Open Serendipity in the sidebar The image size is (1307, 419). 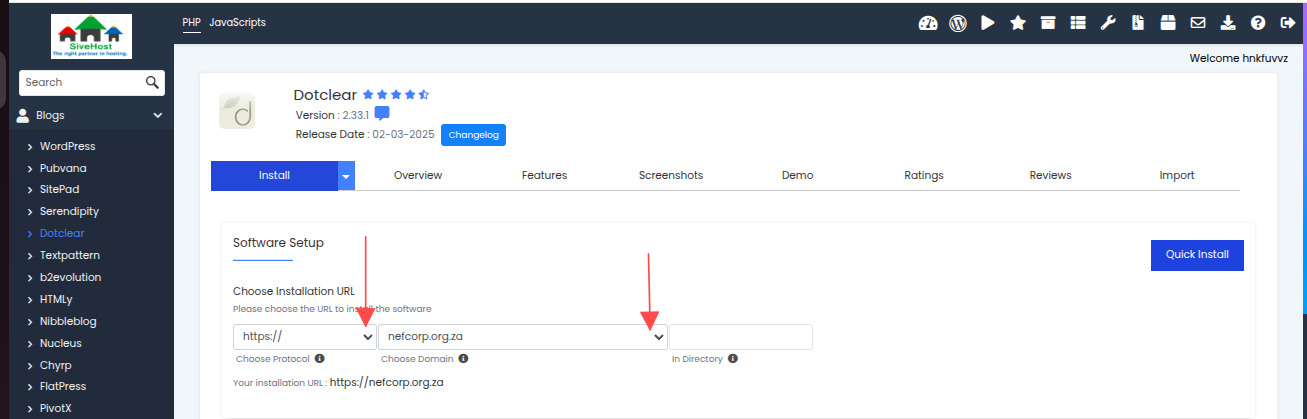(x=69, y=212)
